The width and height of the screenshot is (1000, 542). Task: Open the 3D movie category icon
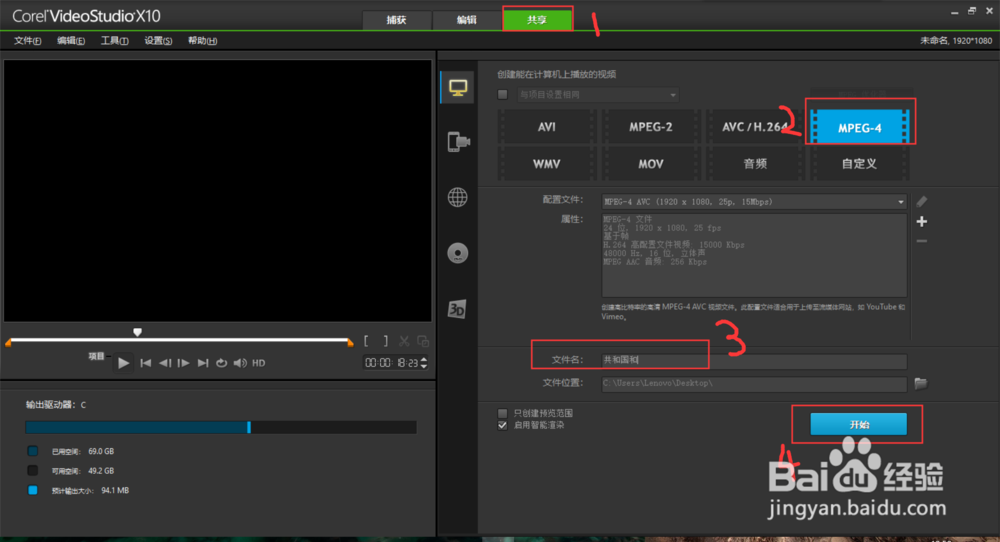tap(457, 309)
